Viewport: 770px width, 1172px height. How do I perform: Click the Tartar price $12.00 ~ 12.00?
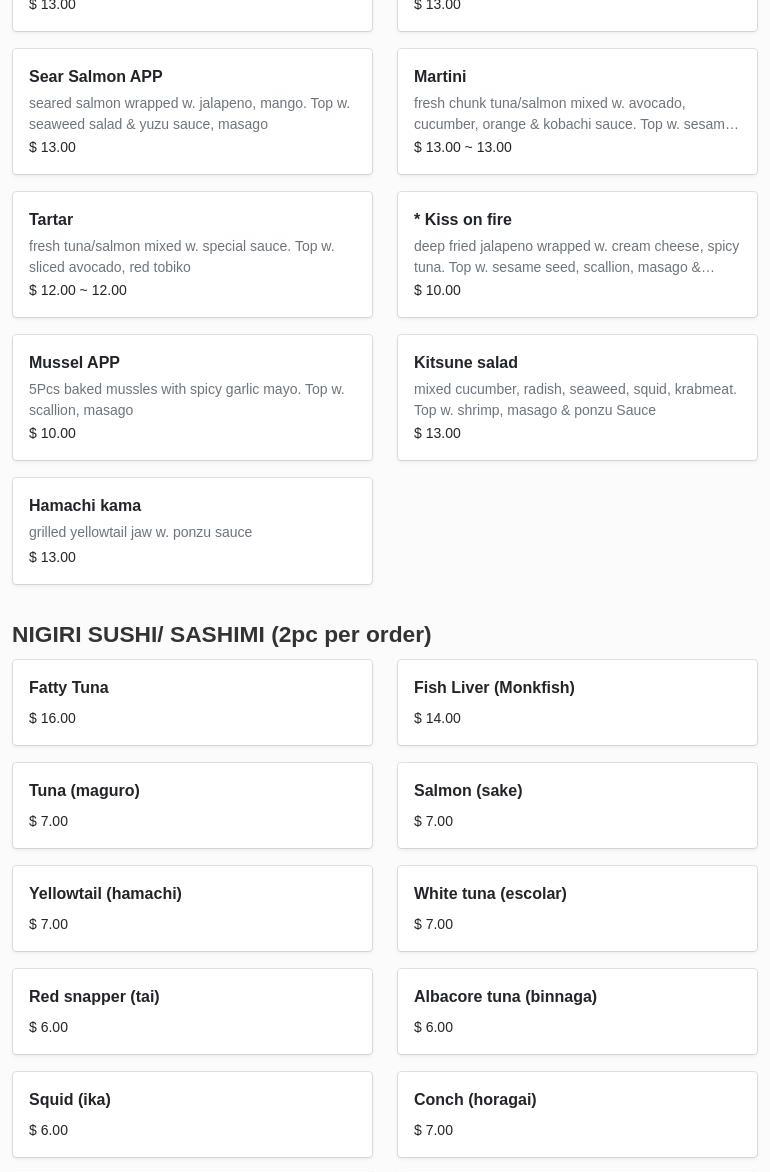pos(78,290)
